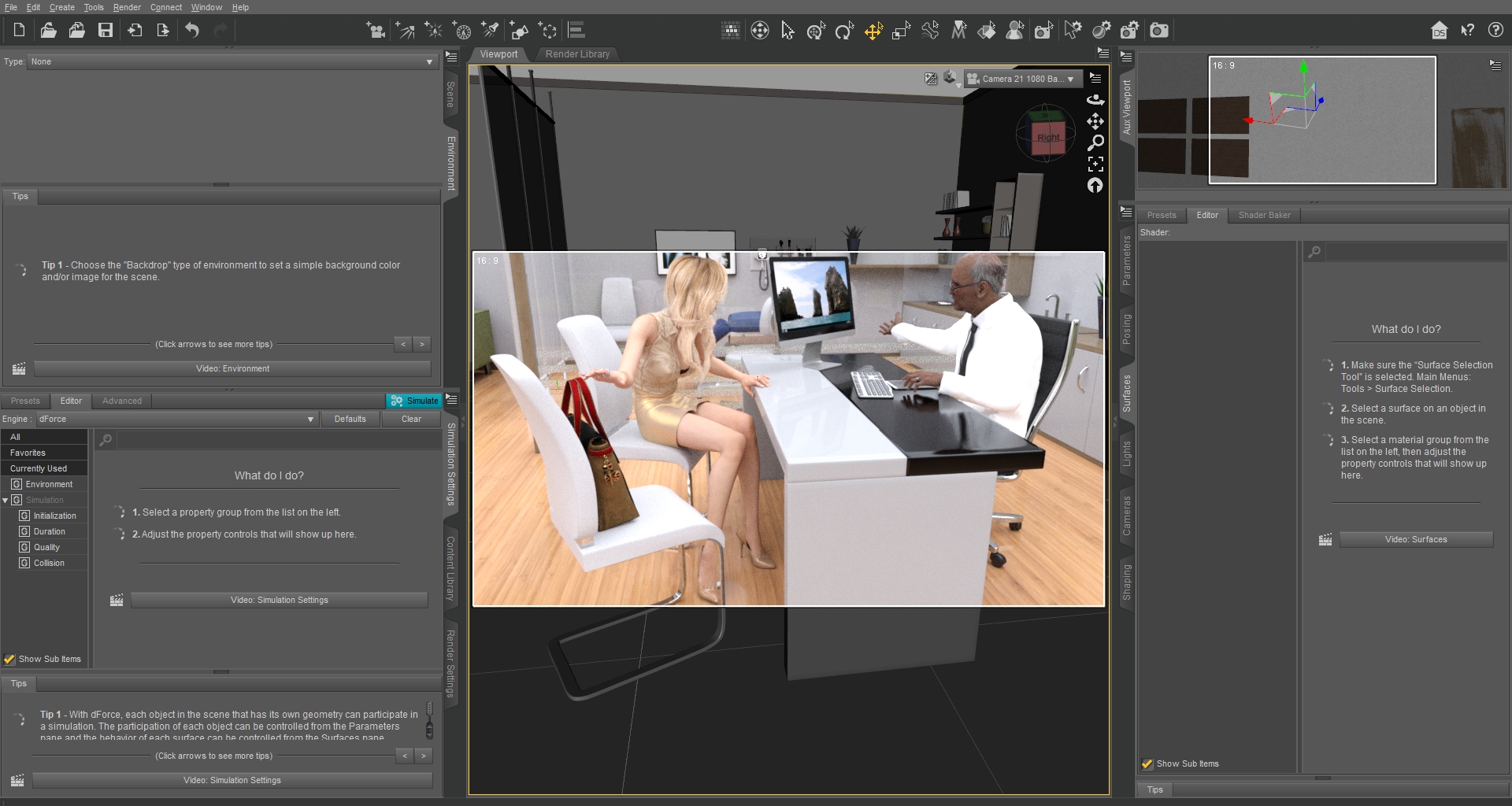1512x806 pixels.
Task: Click the New file icon
Action: click(20, 31)
